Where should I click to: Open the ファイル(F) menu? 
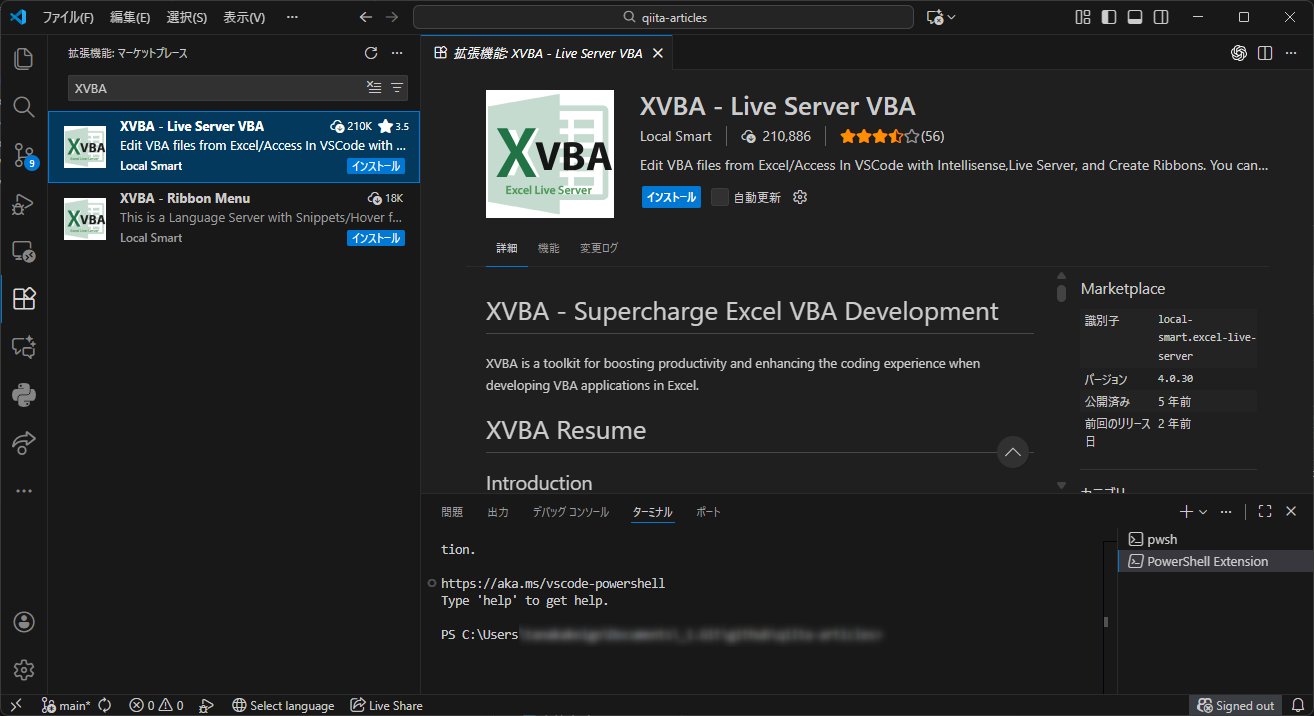coord(68,17)
